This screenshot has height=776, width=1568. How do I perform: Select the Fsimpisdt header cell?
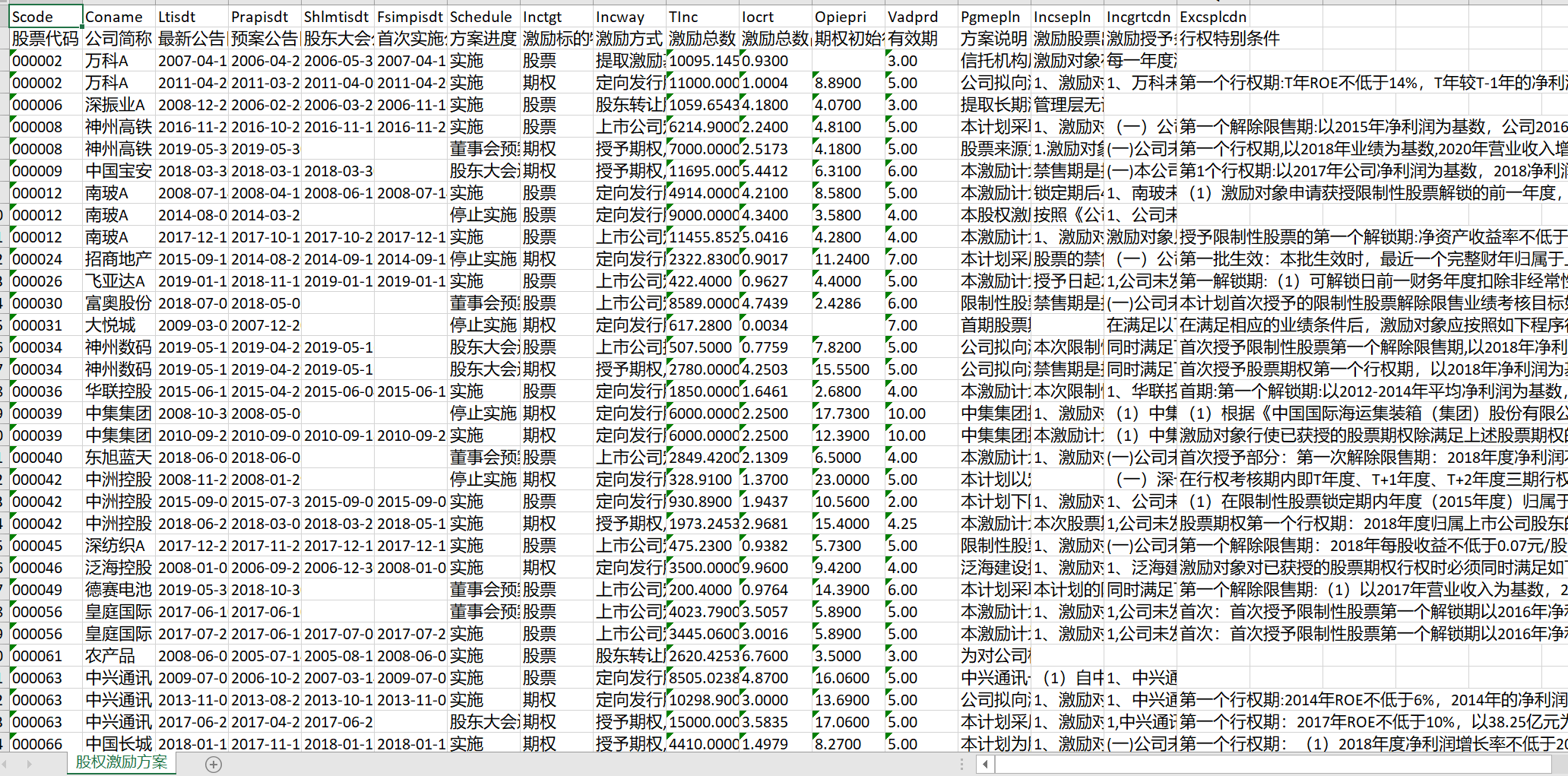tap(410, 17)
